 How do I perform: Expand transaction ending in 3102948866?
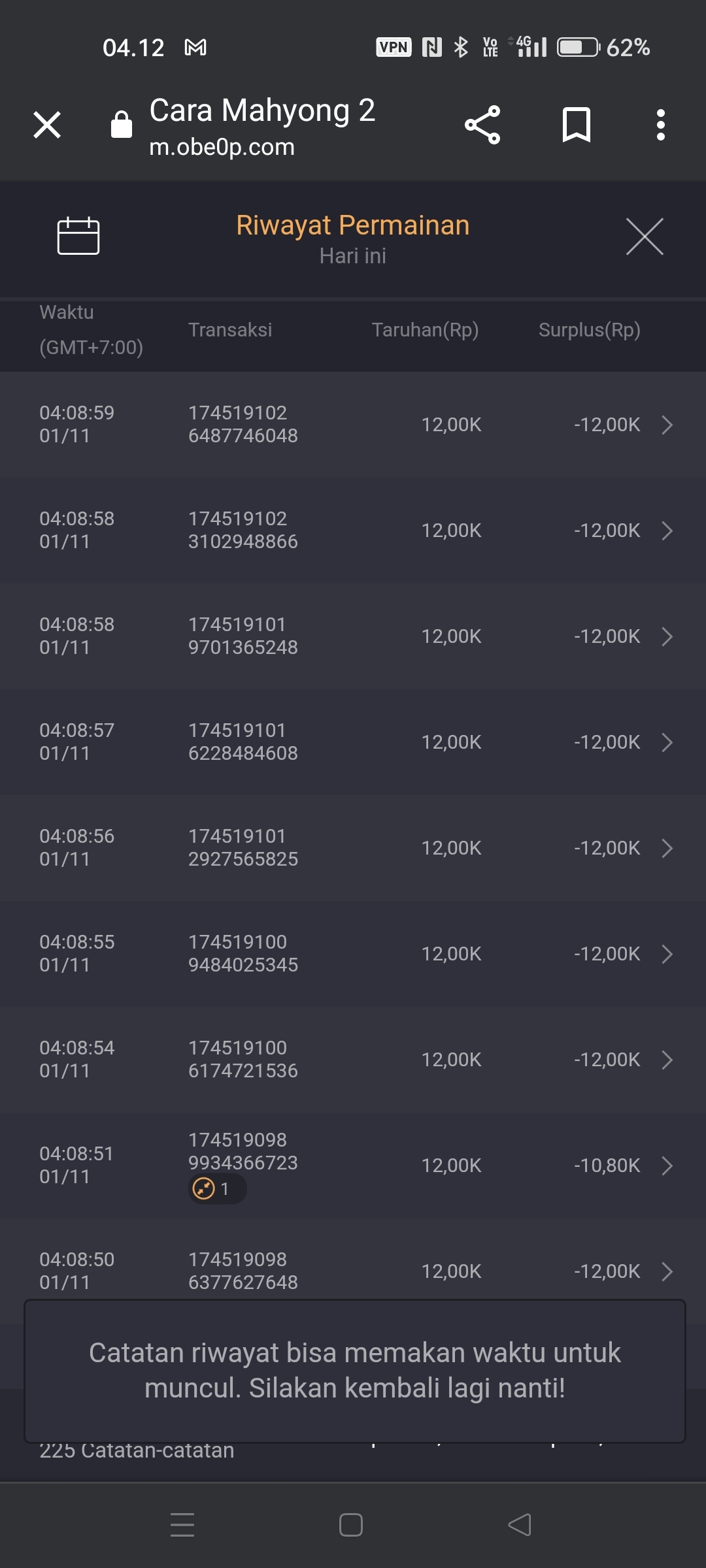pyautogui.click(x=667, y=531)
